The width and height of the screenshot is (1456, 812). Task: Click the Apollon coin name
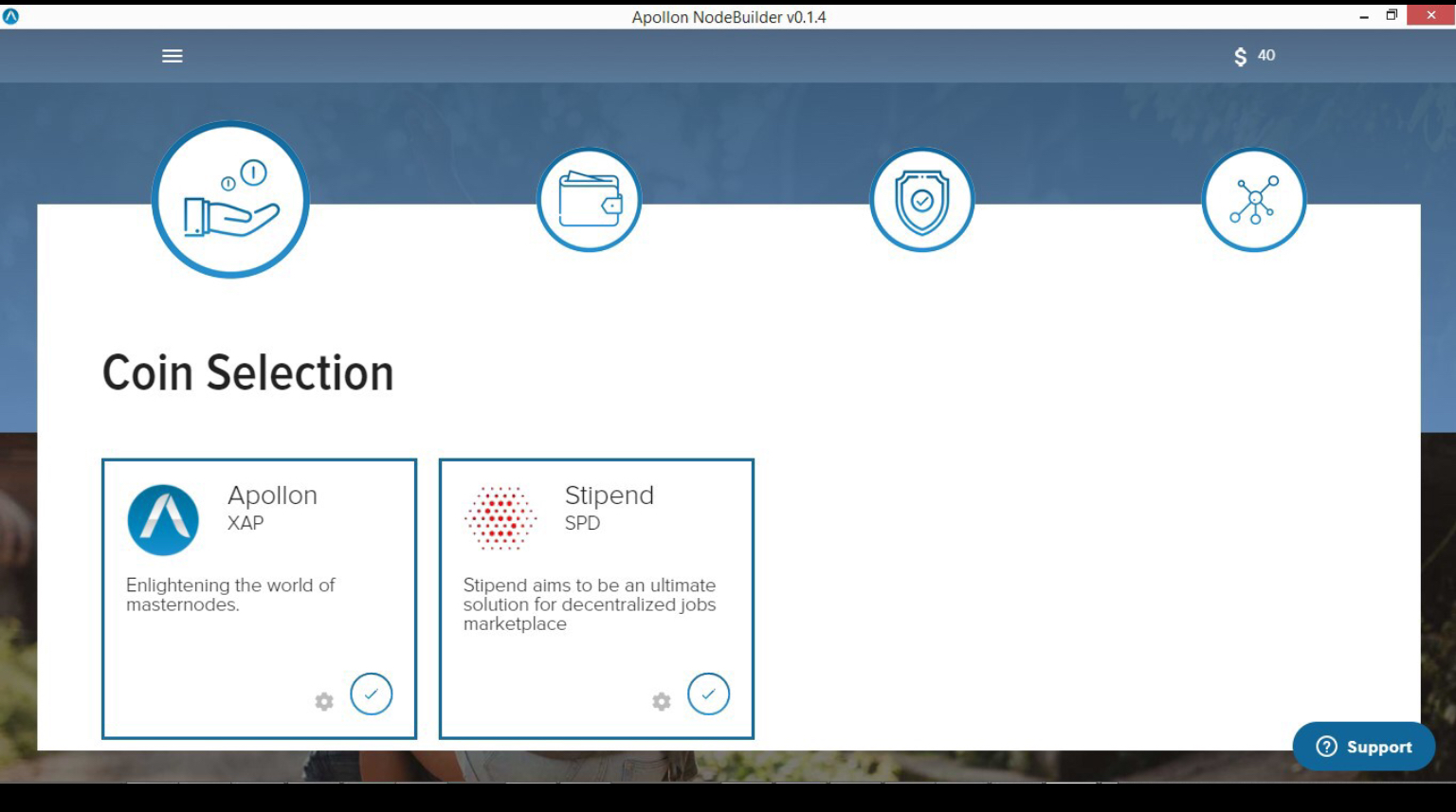(272, 496)
